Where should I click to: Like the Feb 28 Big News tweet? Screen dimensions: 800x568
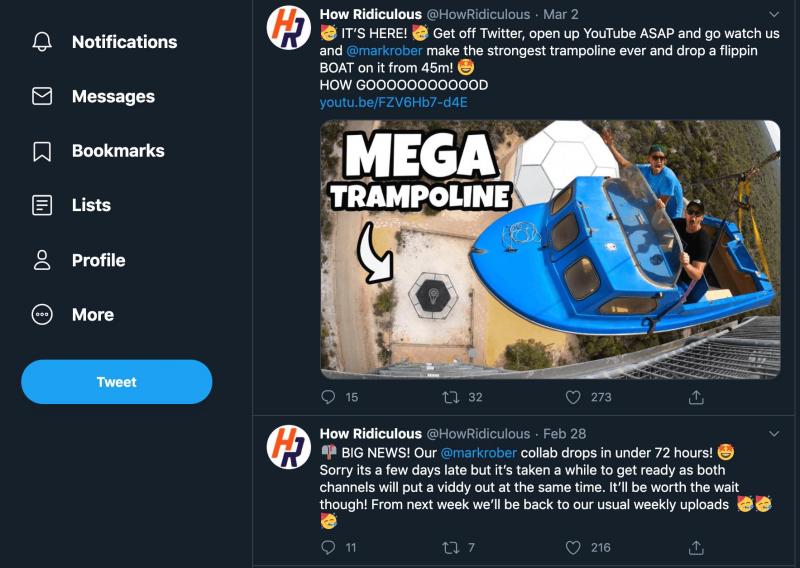tap(573, 547)
